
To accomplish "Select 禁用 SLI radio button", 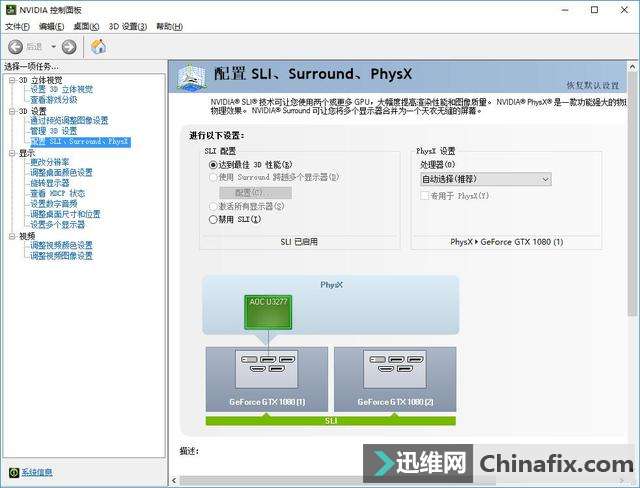I will 213,220.
